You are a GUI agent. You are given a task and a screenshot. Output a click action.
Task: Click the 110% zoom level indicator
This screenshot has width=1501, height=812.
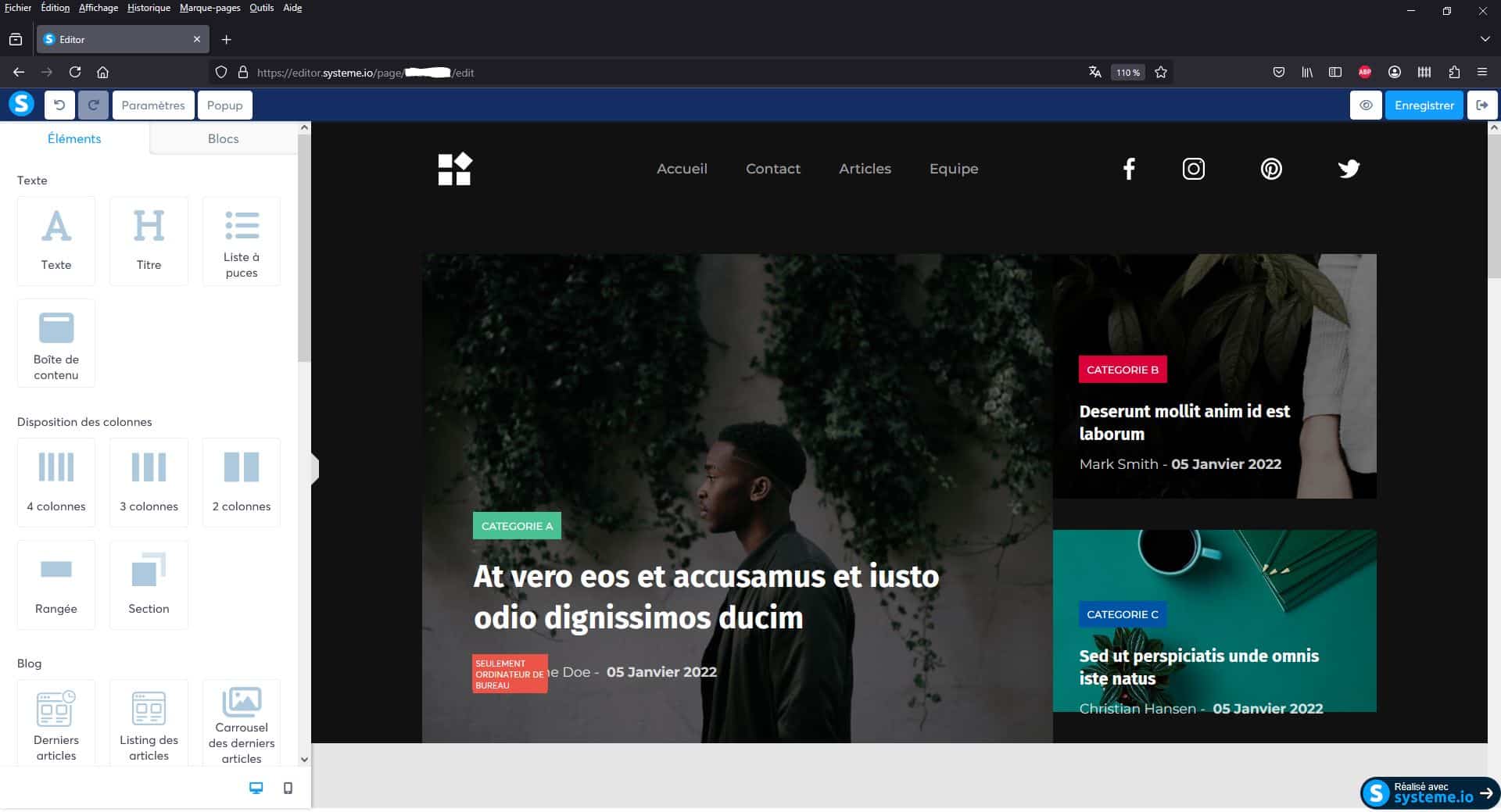coord(1127,72)
